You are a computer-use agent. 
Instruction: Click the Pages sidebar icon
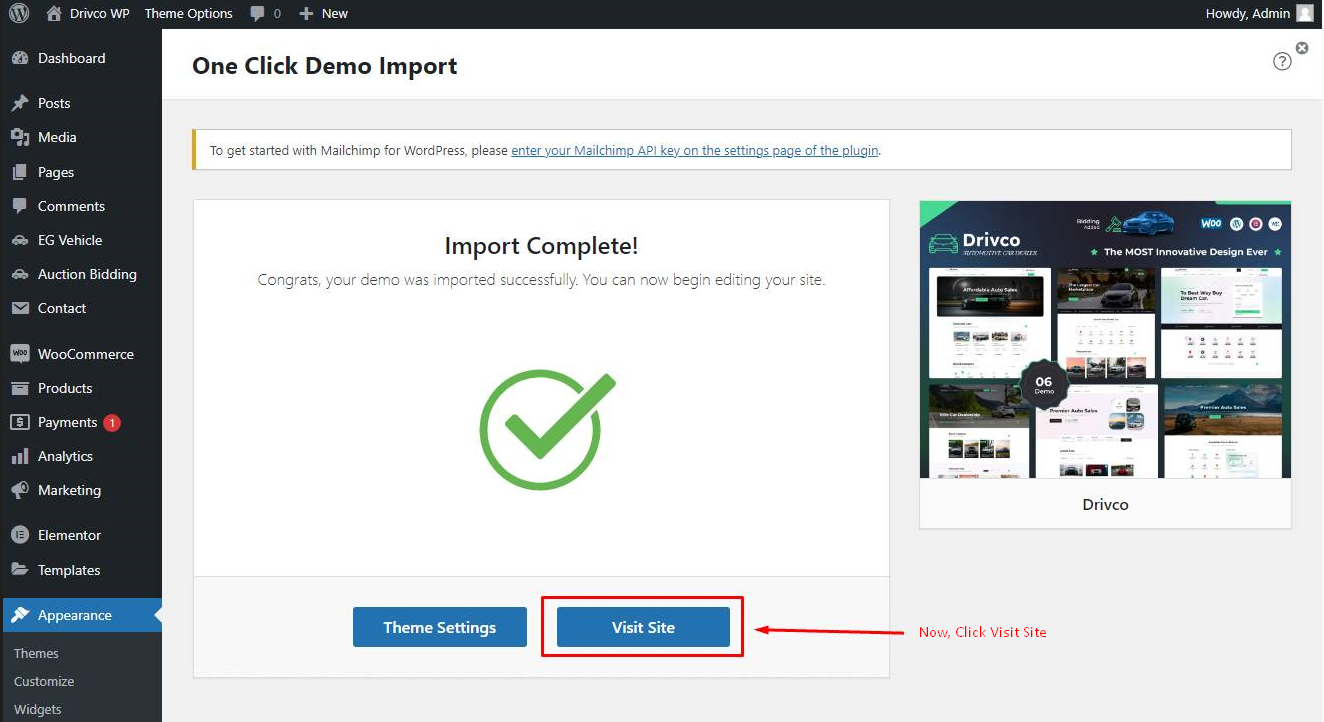click(20, 172)
